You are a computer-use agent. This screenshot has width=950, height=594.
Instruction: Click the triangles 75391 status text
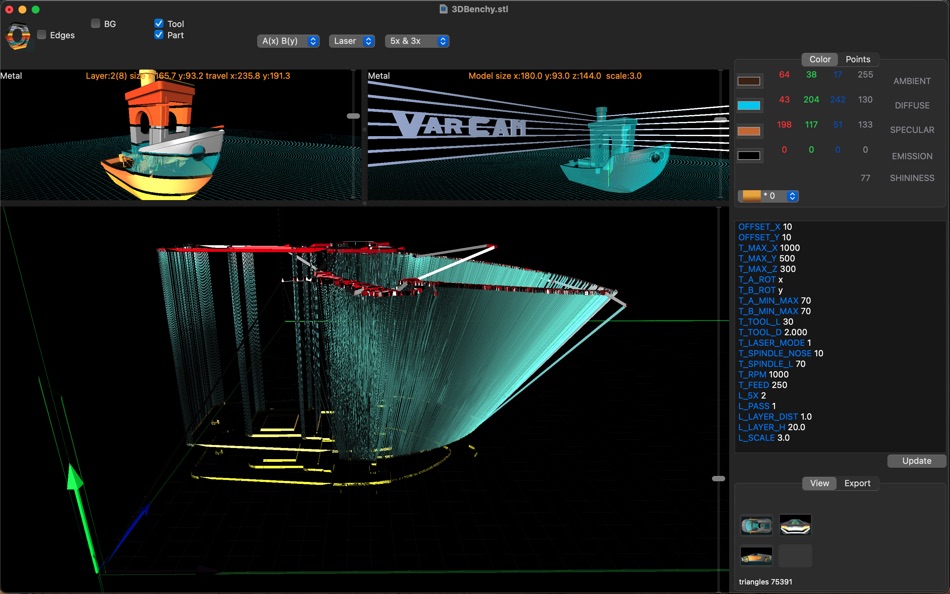click(765, 582)
